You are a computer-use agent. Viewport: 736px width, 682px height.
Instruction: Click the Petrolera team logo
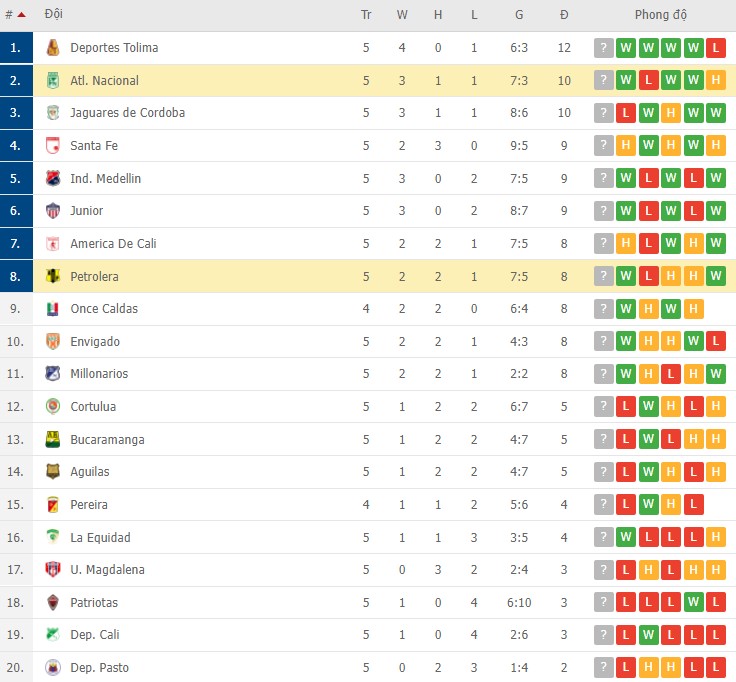(x=53, y=276)
